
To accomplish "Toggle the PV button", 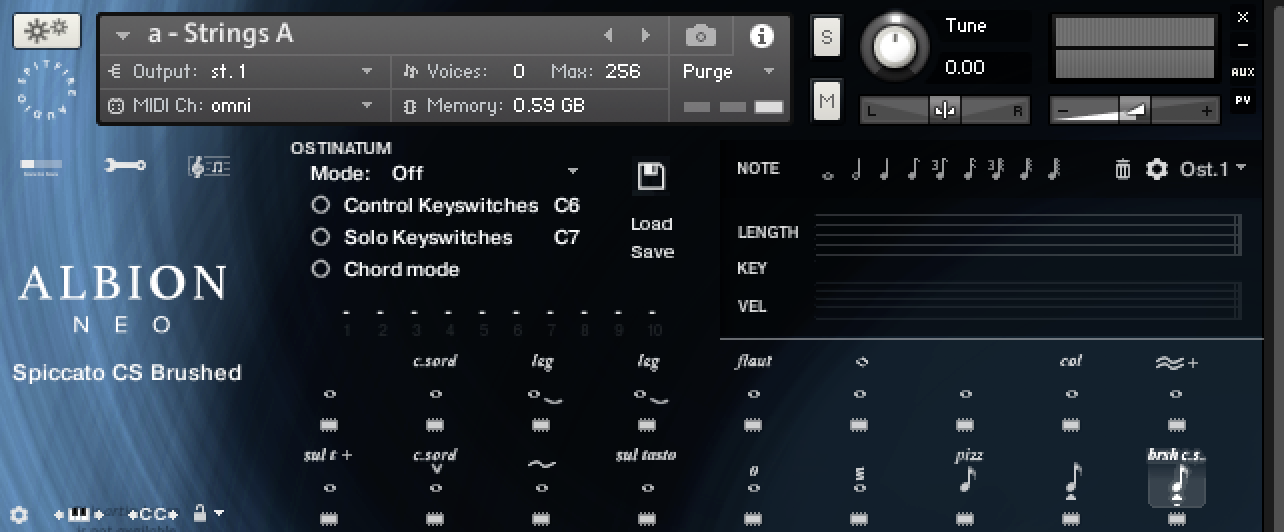I will click(1243, 100).
